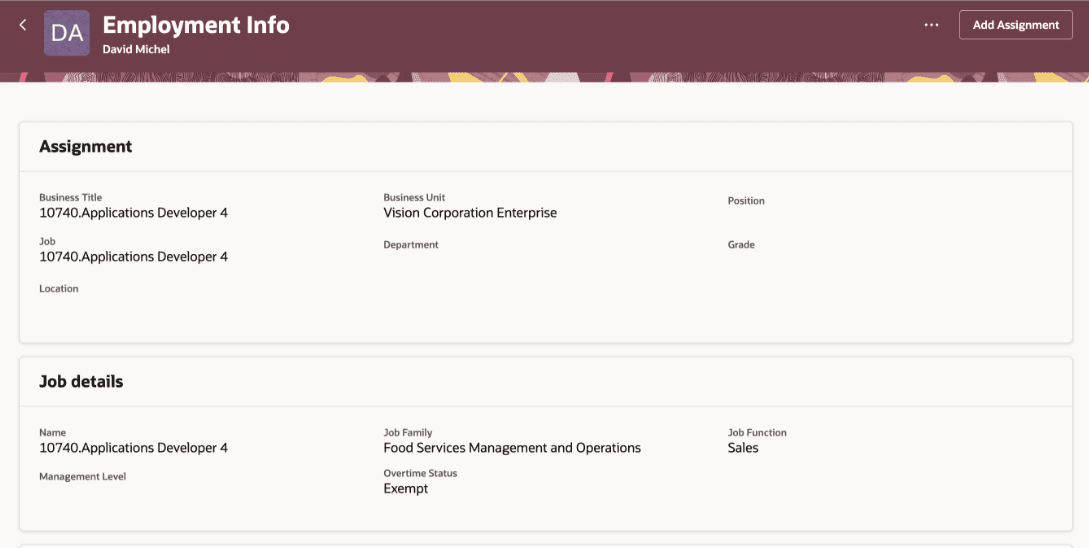Click the DA avatar icon
The image size is (1089, 548).
[67, 33]
